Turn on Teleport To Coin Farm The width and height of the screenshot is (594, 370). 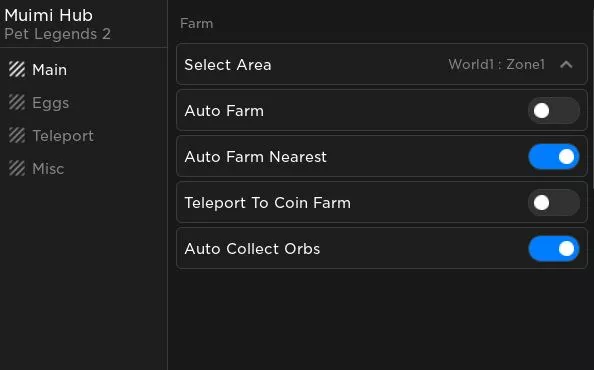coord(554,203)
